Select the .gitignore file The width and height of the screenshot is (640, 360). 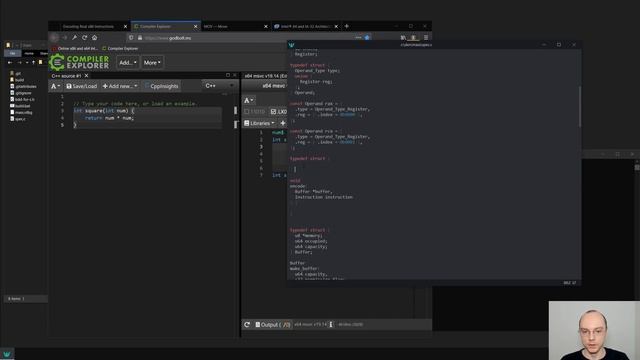tap(21, 93)
